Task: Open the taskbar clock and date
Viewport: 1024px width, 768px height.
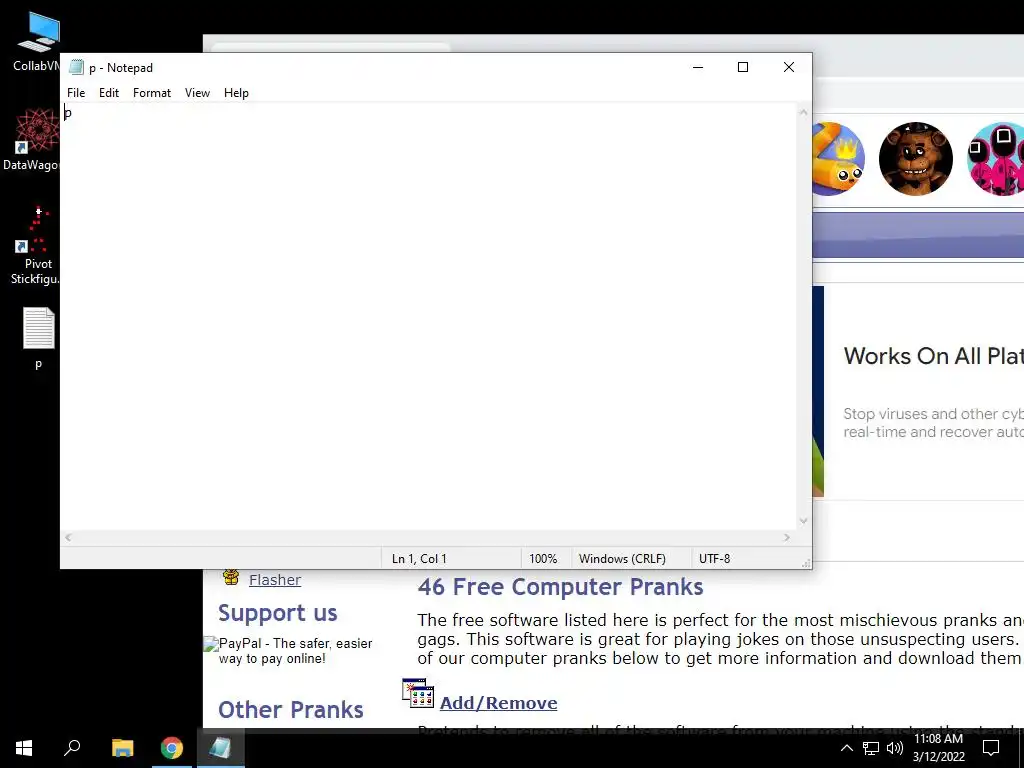Action: tap(938, 748)
